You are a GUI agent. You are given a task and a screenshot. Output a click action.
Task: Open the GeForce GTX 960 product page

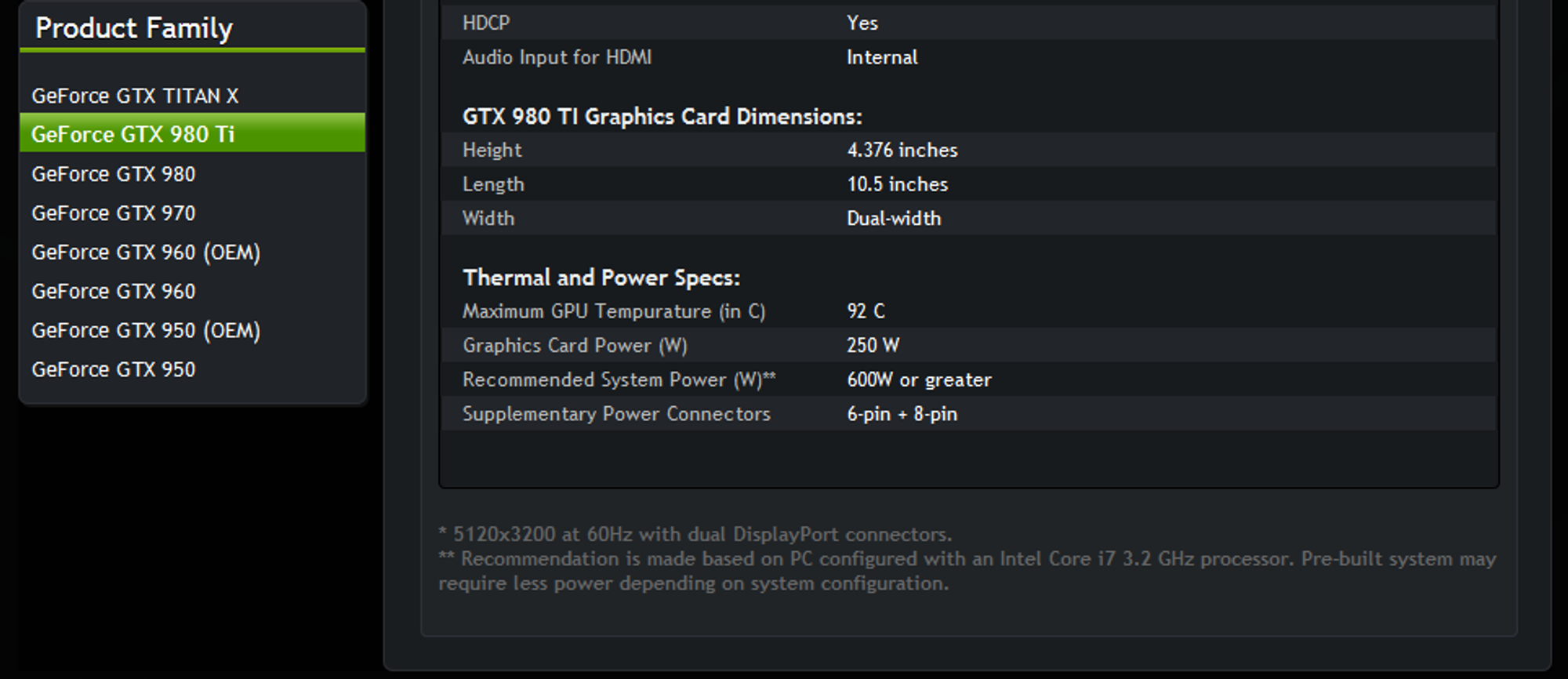114,292
